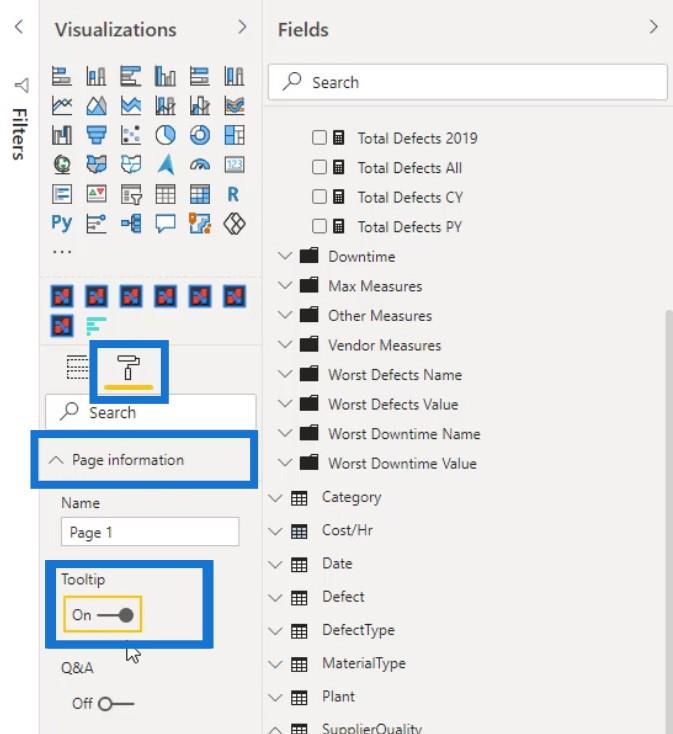
Task: Expand the Cost/Hr table
Action: (276, 531)
